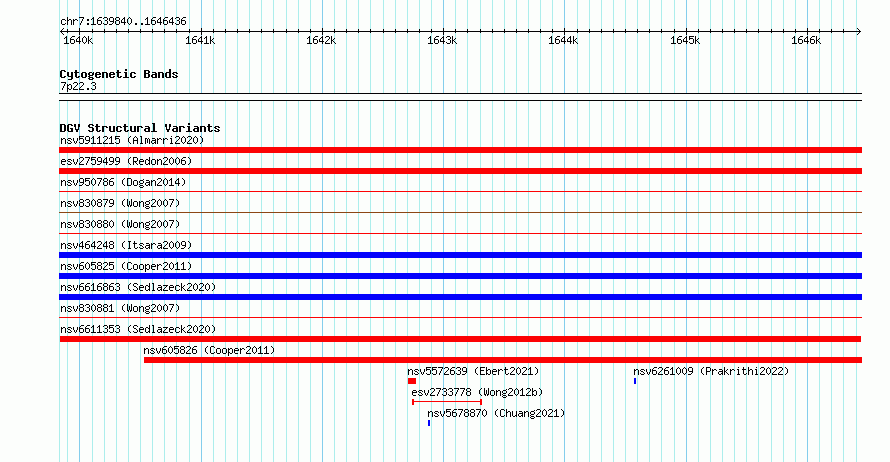Select the red bar for nsv5911215

(460, 150)
